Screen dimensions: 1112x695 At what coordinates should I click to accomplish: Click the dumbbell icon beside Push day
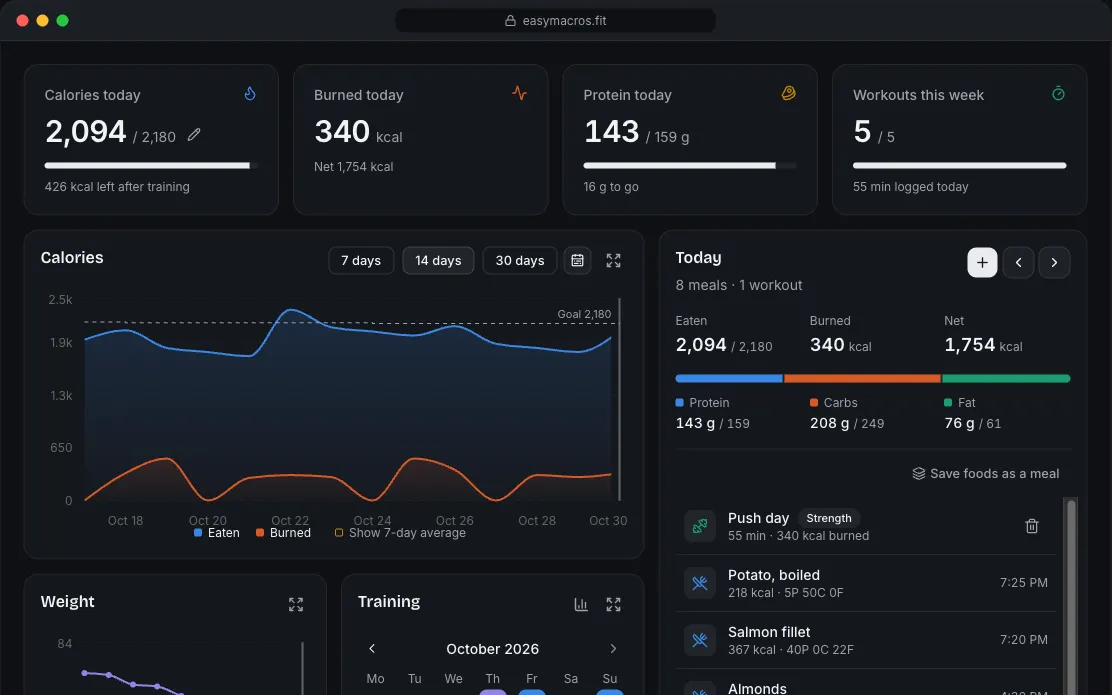(x=700, y=526)
